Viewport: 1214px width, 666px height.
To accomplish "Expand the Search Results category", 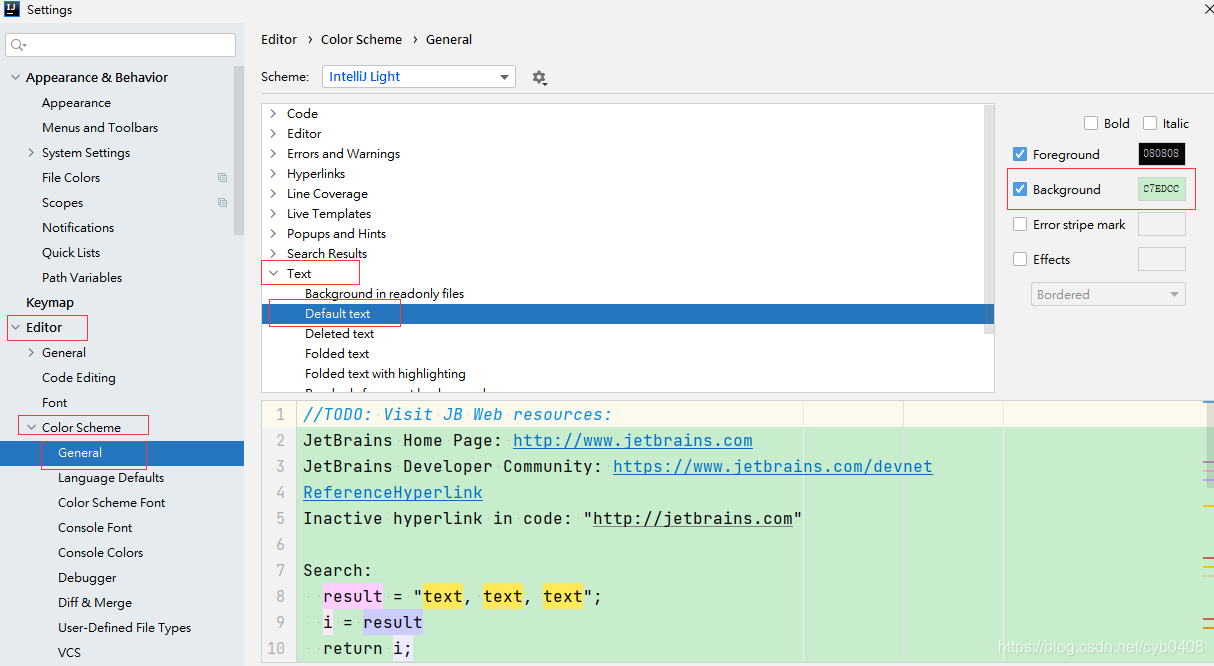I will 273,253.
